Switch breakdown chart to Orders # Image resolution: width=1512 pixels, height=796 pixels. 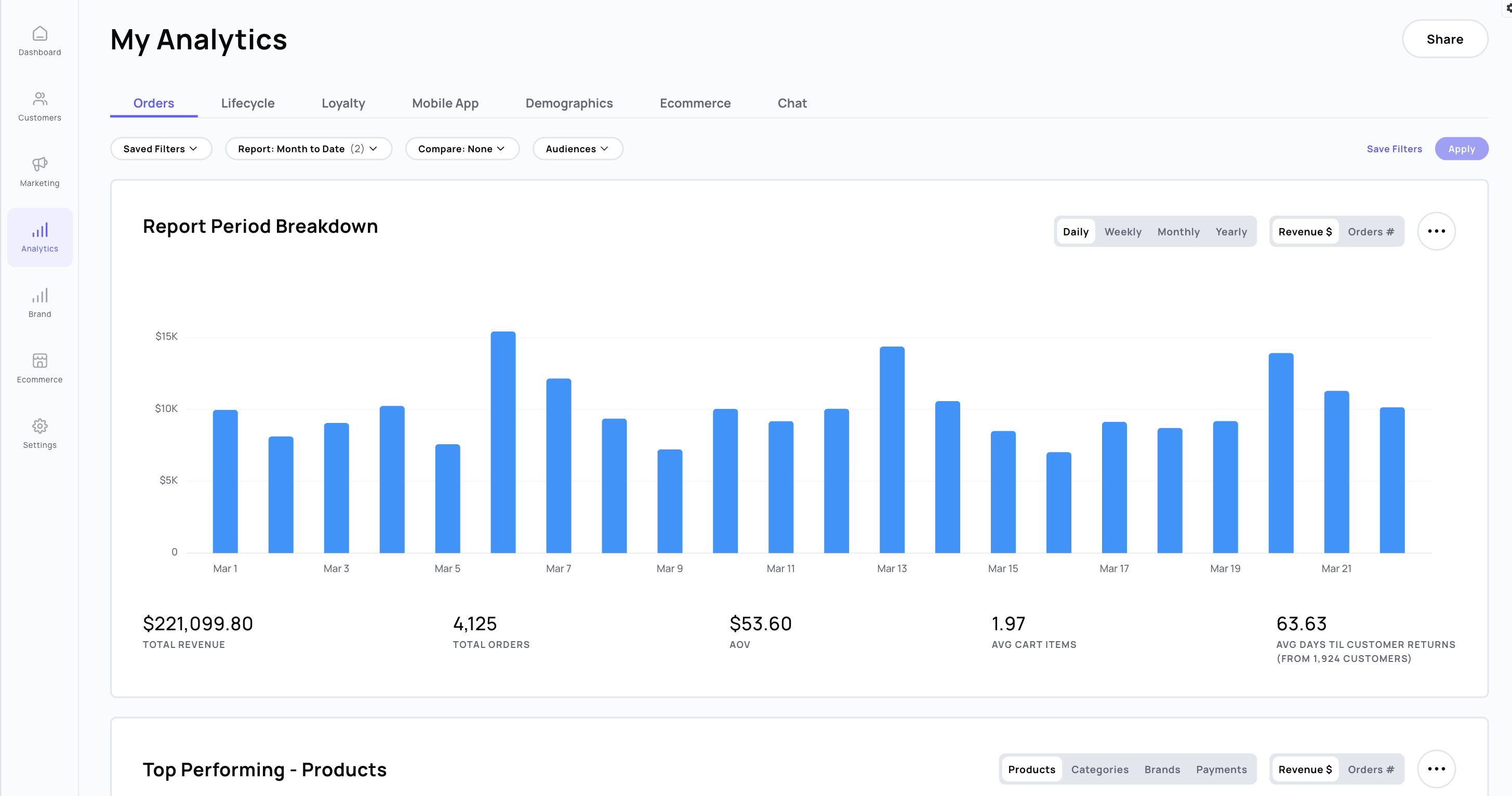tap(1370, 232)
